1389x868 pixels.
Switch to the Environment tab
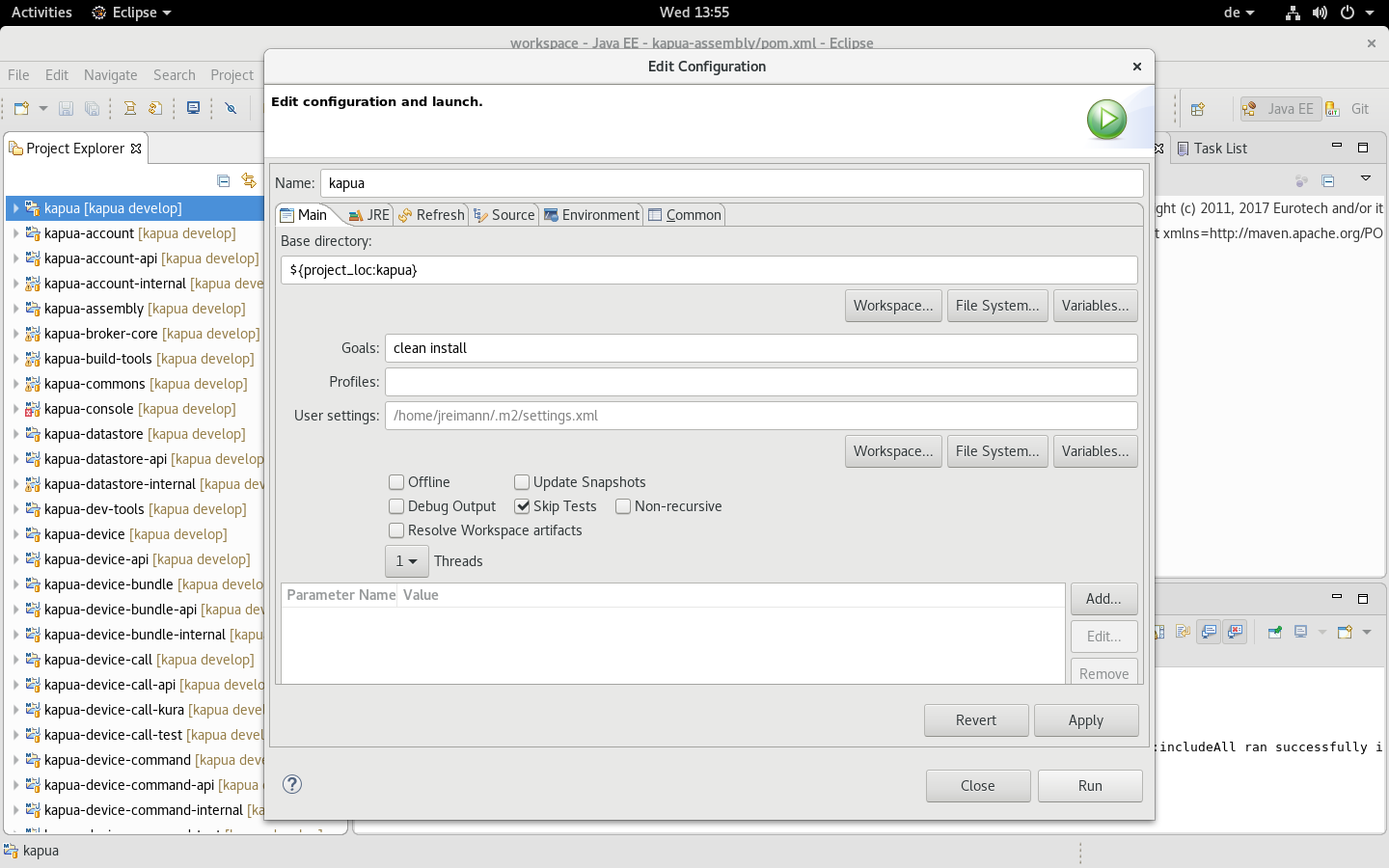[591, 214]
